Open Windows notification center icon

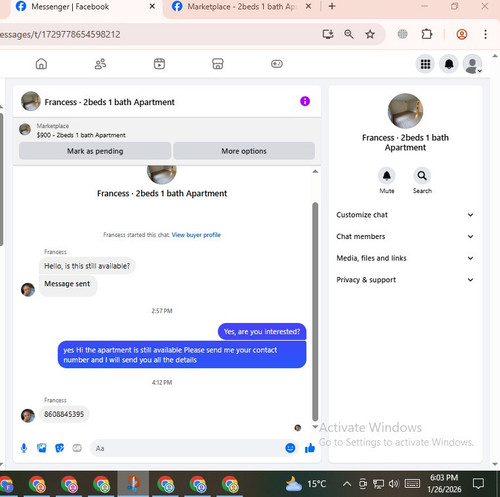click(x=478, y=483)
